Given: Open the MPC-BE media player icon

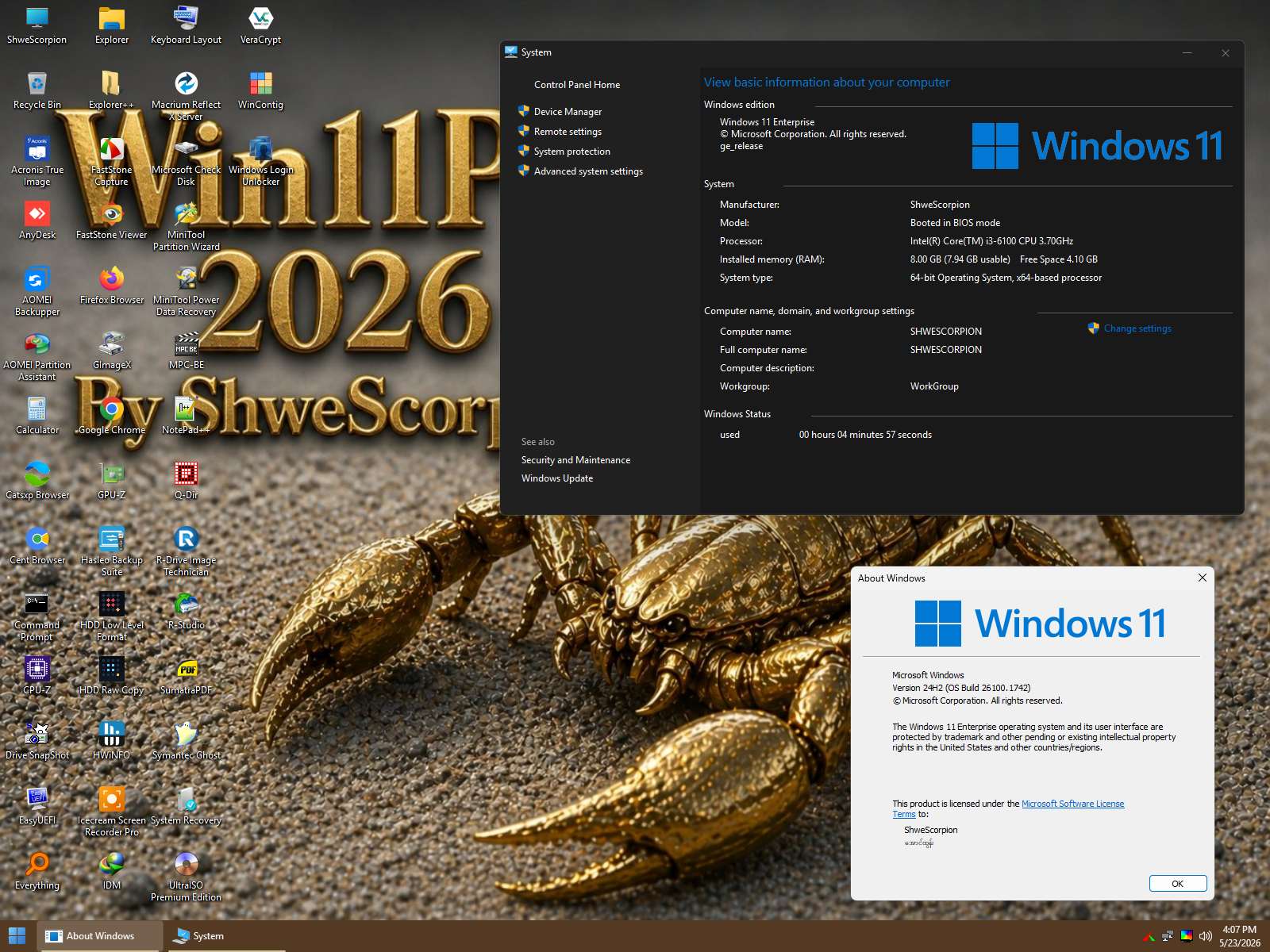Looking at the screenshot, I should point(186,351).
